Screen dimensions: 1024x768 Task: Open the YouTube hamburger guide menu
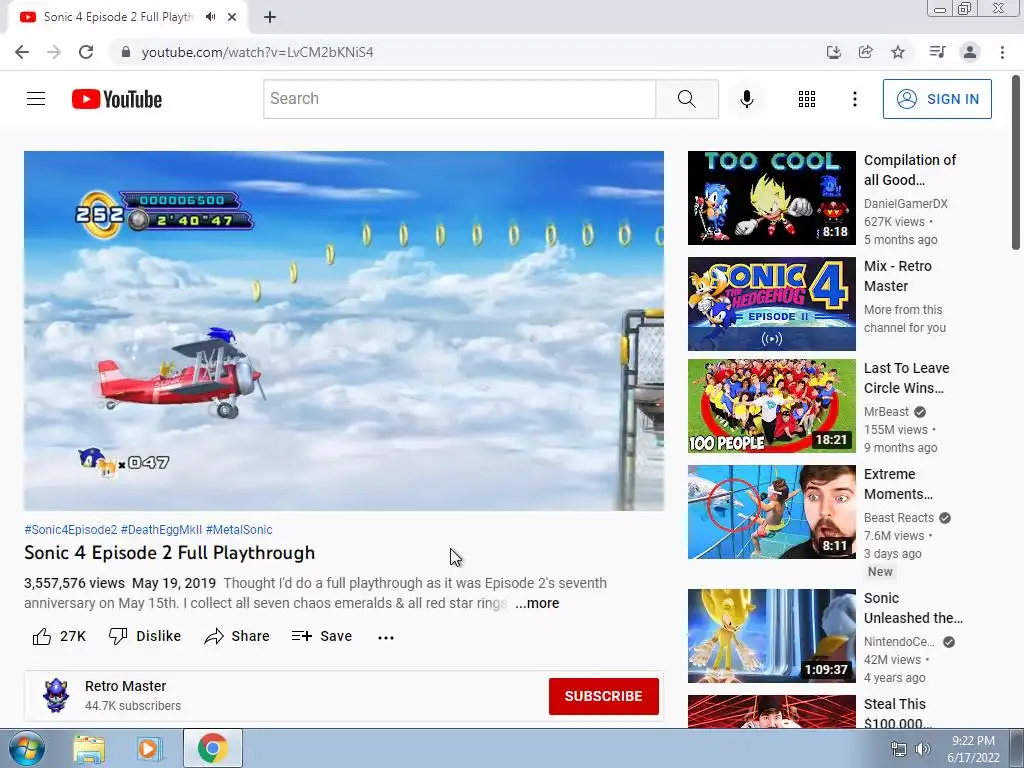36,99
